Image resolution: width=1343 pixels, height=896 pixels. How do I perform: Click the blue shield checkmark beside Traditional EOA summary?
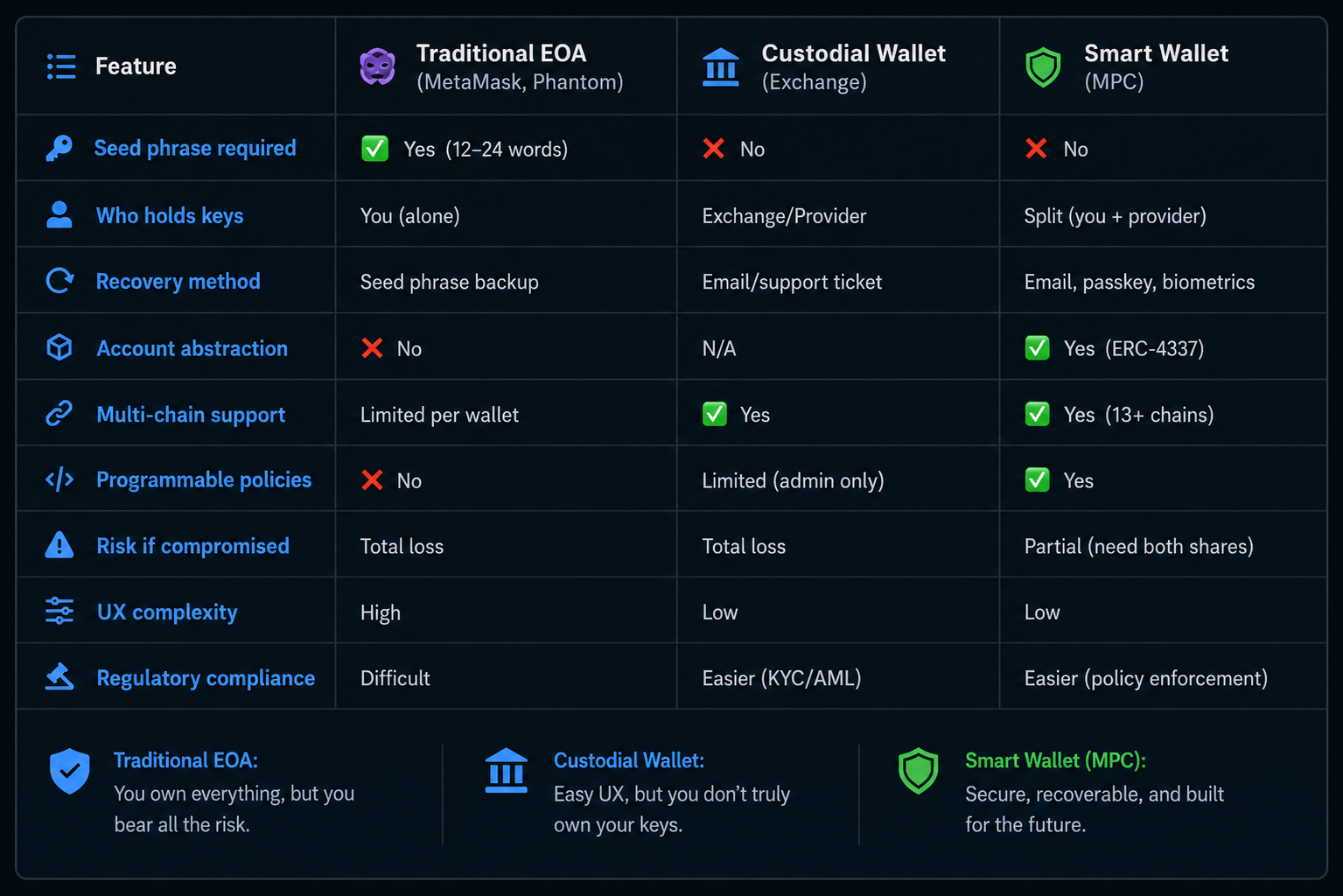point(70,771)
